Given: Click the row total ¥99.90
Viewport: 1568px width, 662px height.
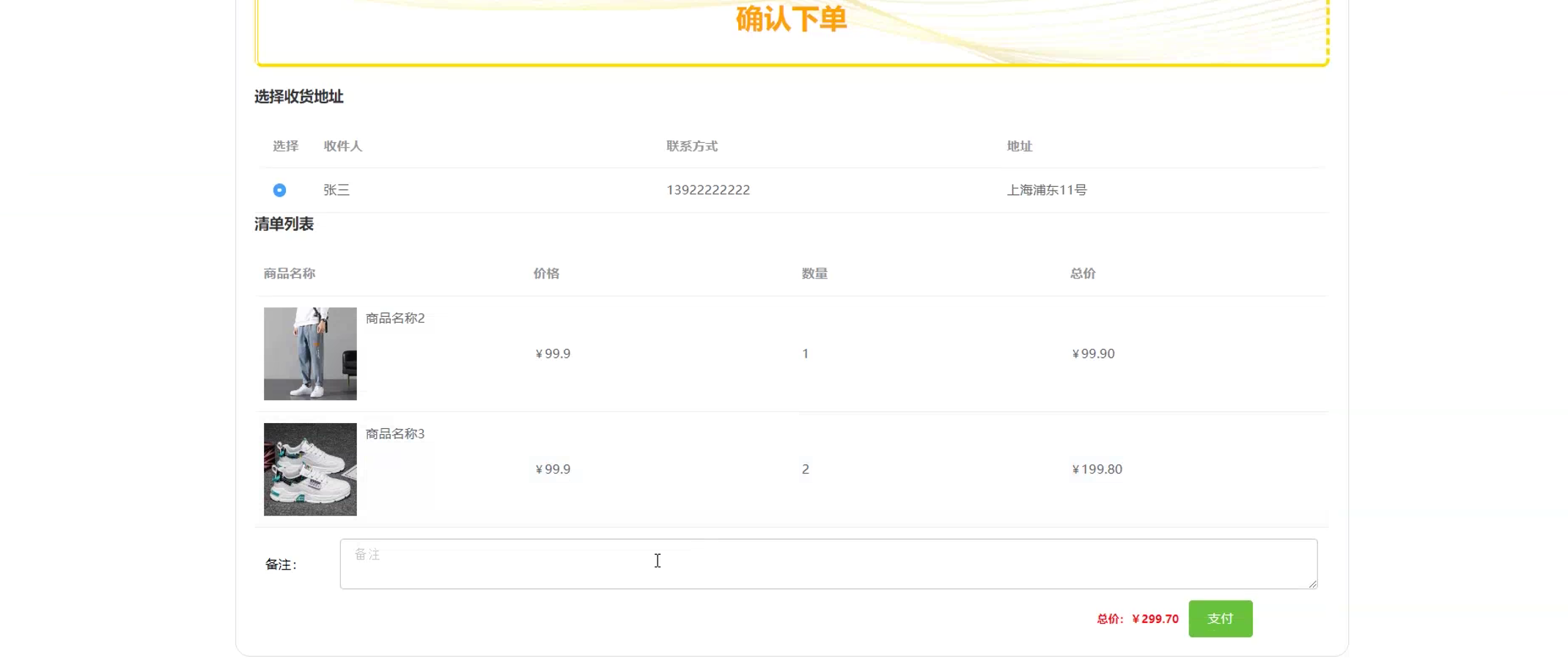Looking at the screenshot, I should click(x=1093, y=353).
